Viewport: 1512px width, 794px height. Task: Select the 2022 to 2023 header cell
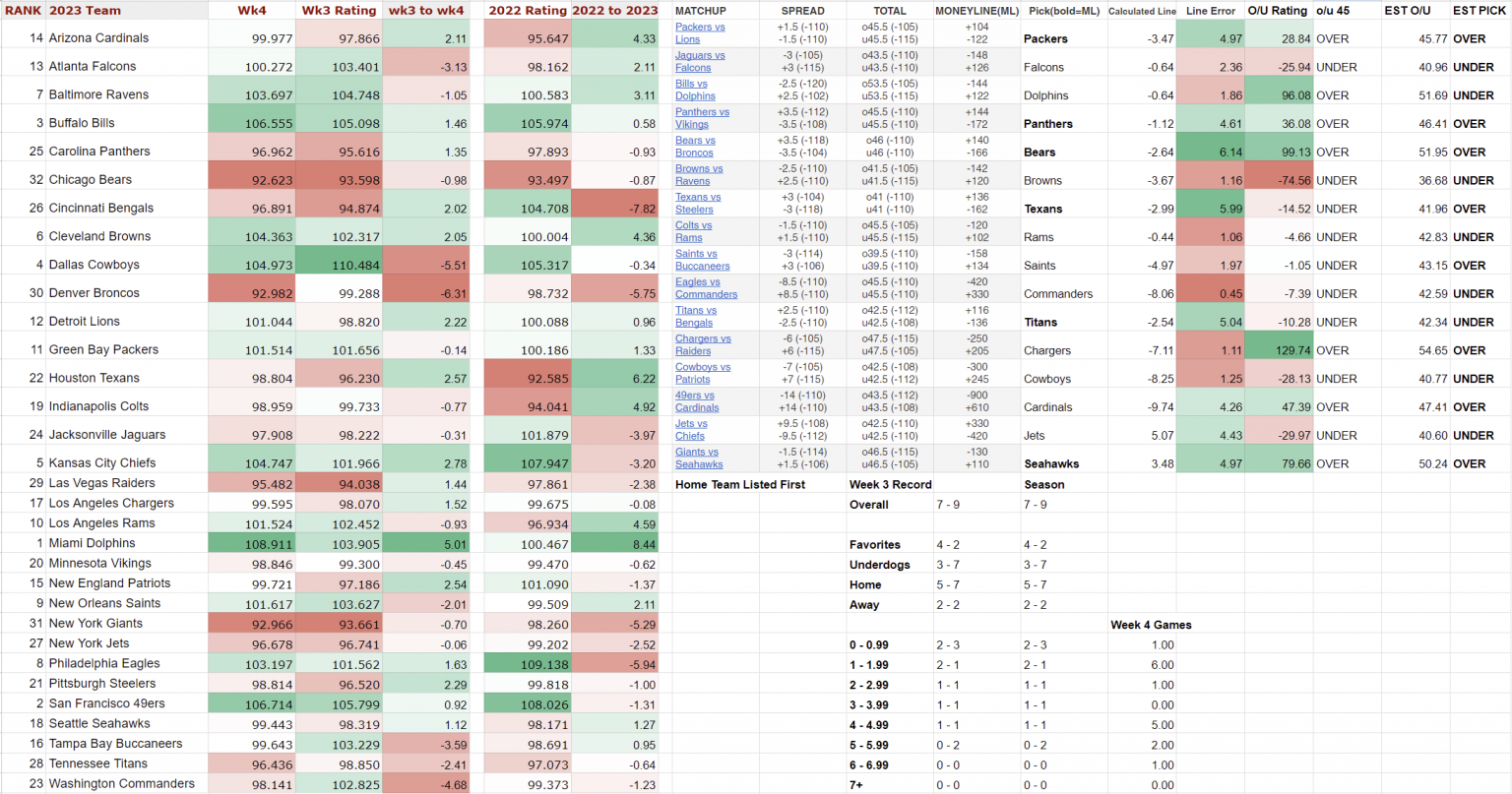tap(615, 10)
